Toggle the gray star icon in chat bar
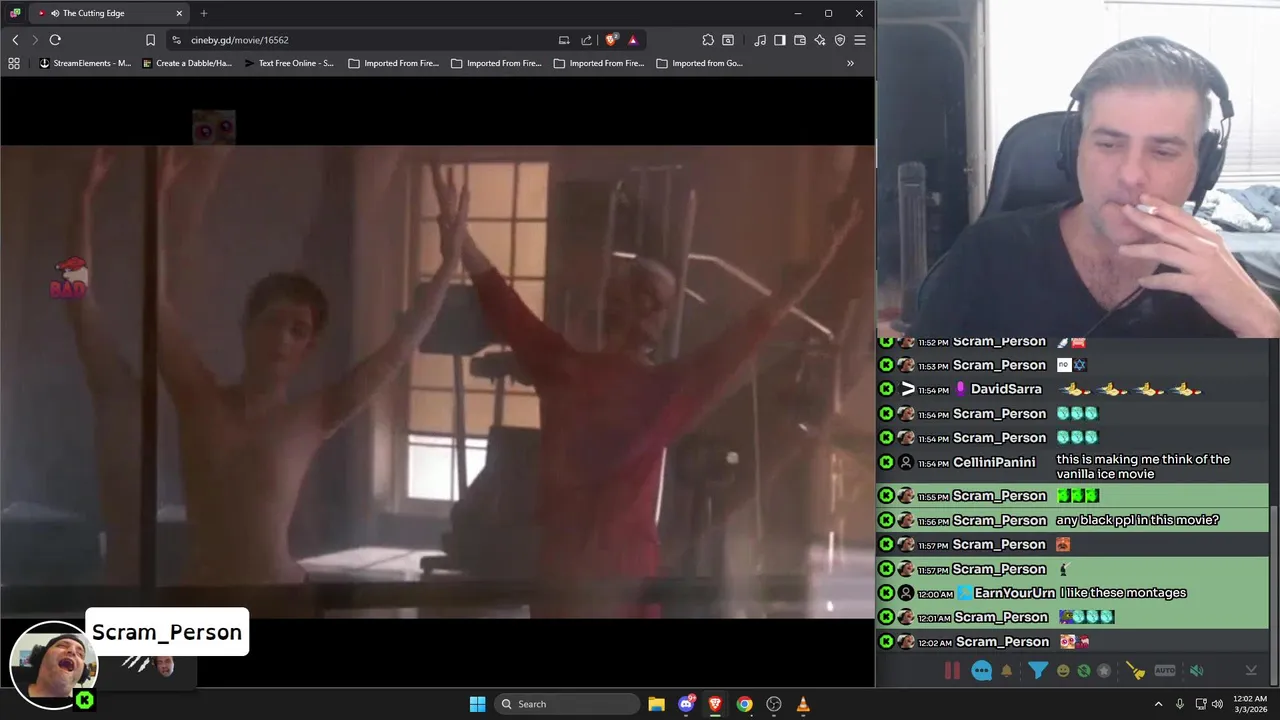This screenshot has width=1280, height=720. pos(1104,671)
